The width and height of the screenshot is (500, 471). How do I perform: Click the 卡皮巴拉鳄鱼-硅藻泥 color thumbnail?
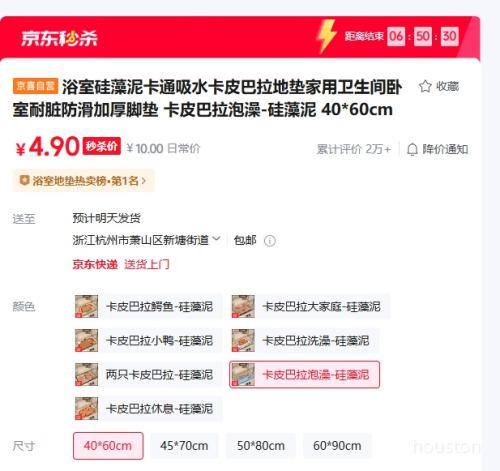pyautogui.click(x=86, y=306)
